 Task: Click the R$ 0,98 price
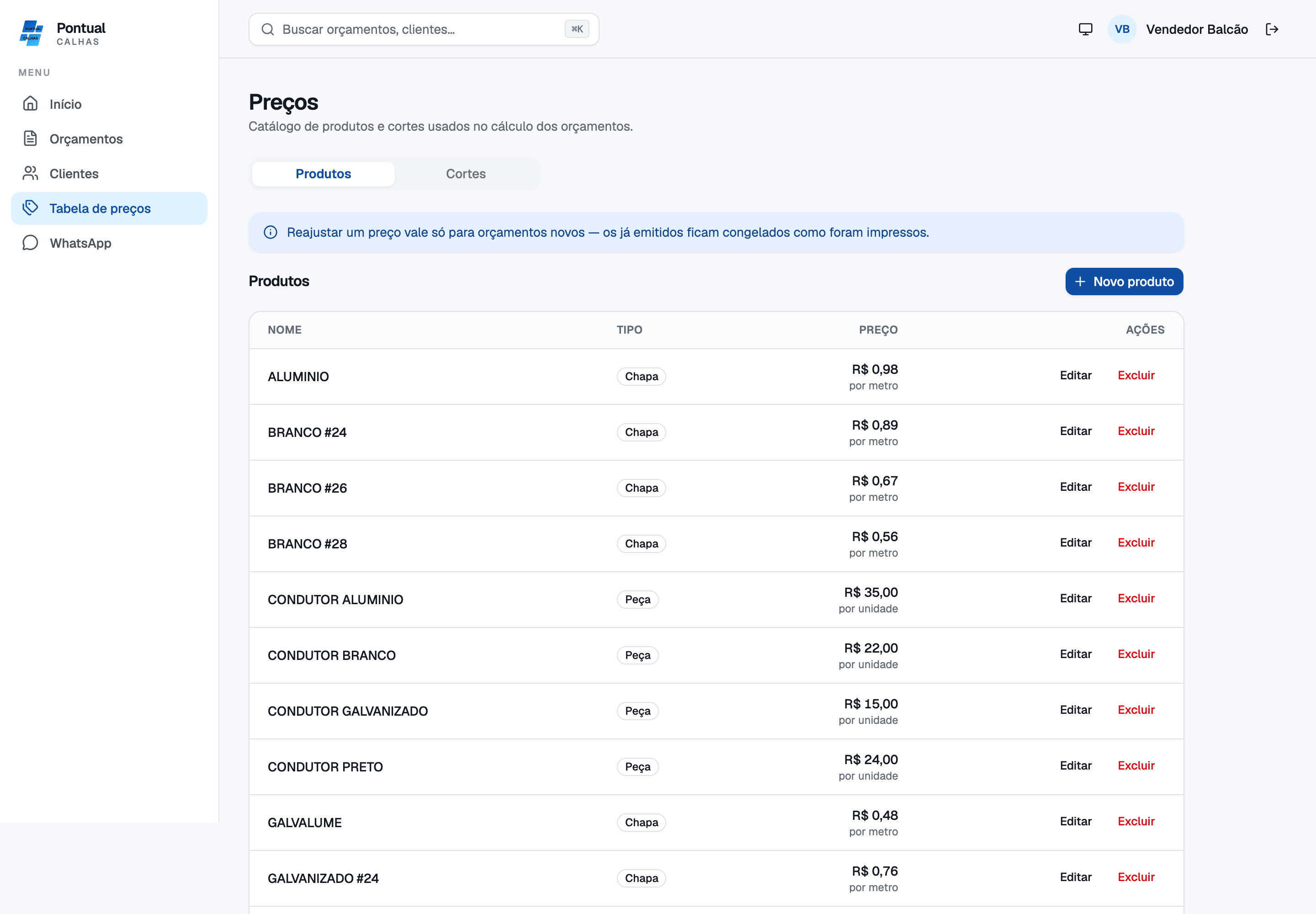[875, 370]
